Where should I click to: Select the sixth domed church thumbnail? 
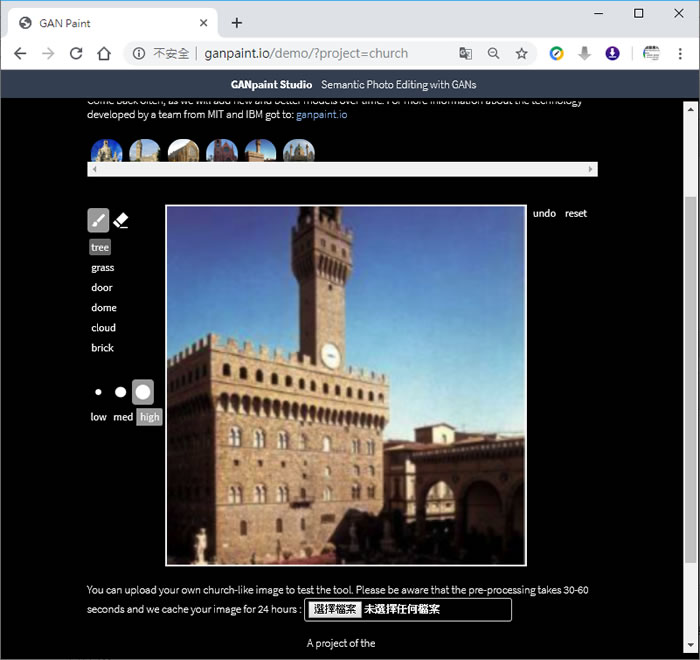point(299,150)
